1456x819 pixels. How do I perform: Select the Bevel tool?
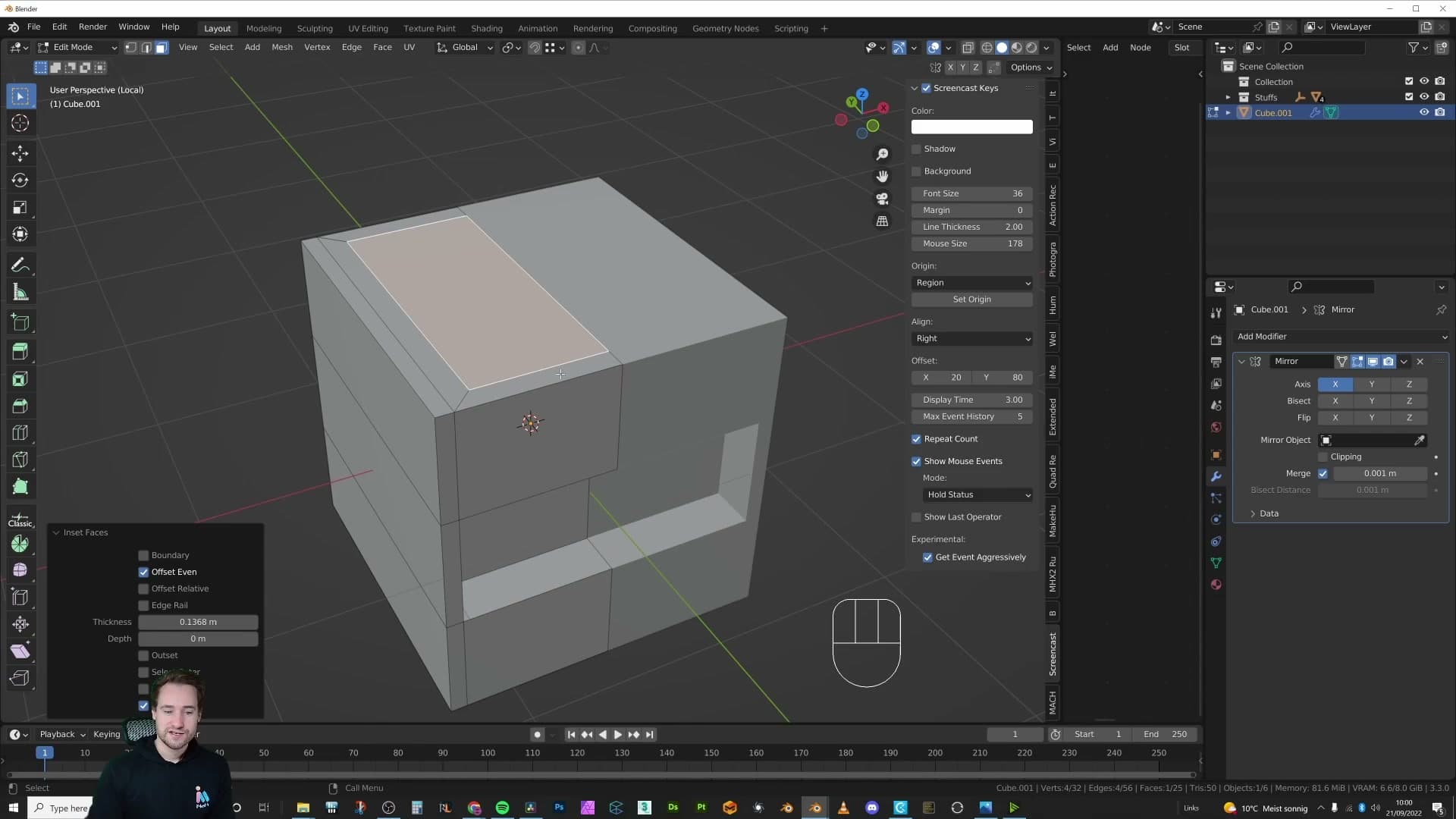pyautogui.click(x=20, y=406)
